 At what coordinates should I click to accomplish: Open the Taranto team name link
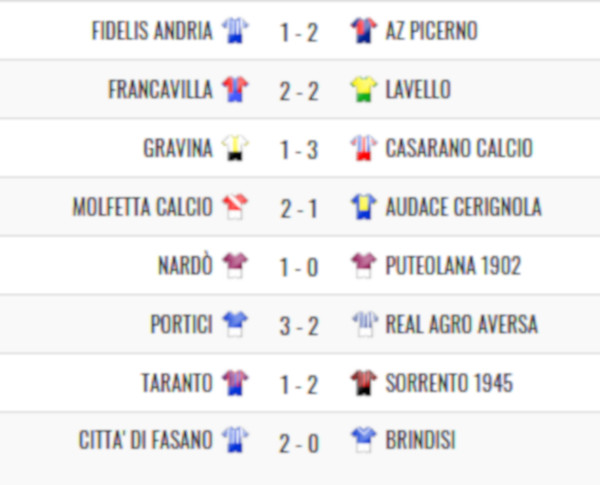tap(177, 382)
